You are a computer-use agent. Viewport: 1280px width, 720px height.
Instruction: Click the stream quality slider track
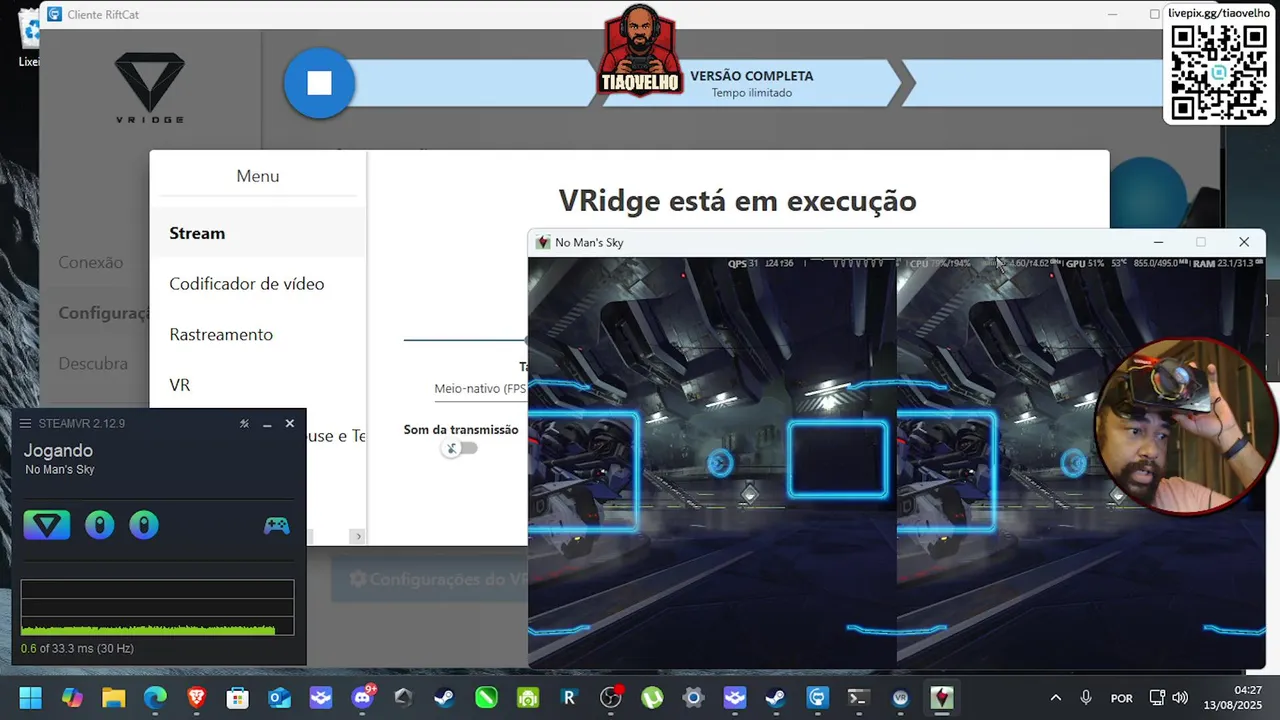click(465, 340)
